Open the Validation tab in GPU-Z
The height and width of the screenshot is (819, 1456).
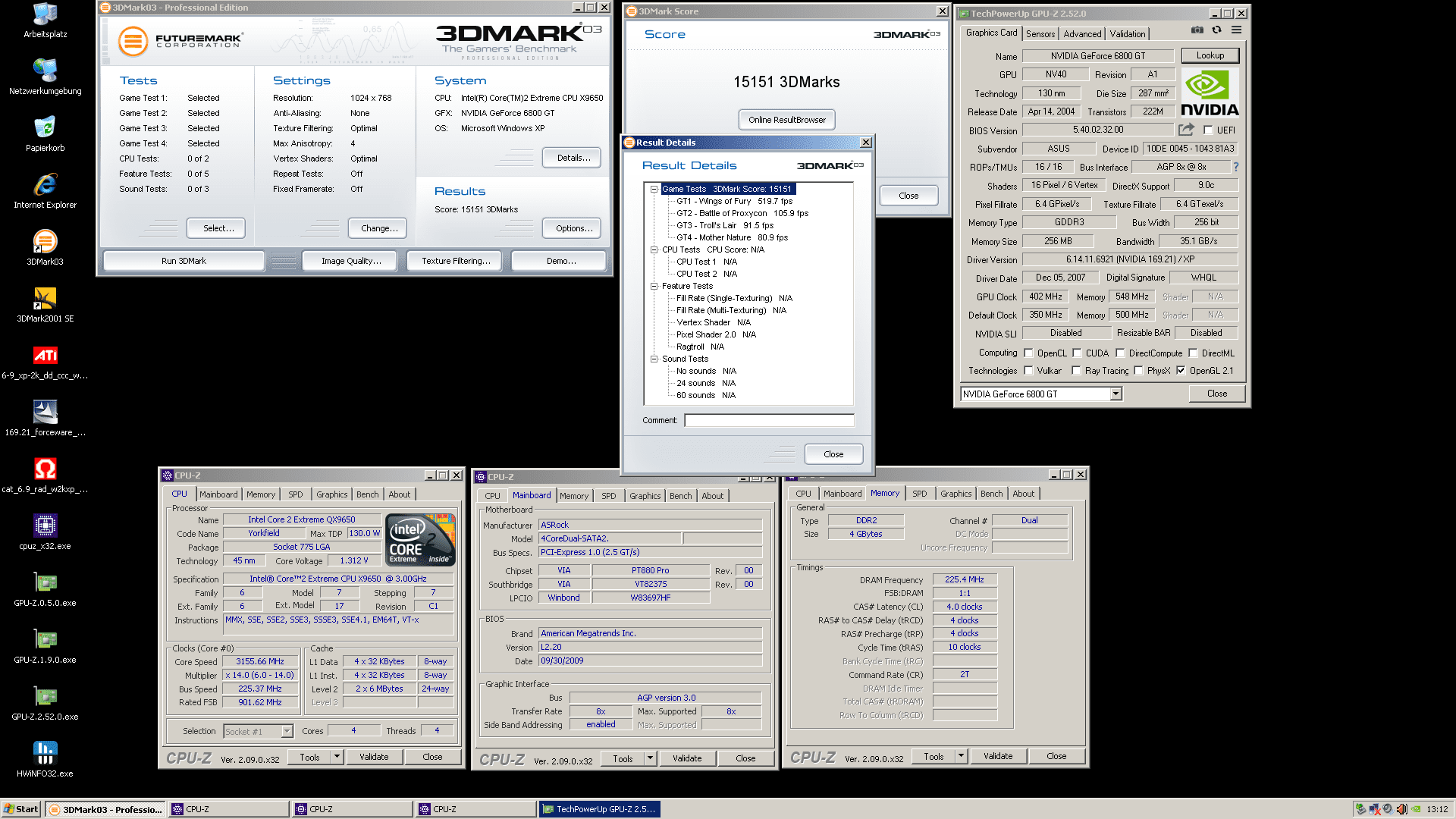click(1128, 34)
